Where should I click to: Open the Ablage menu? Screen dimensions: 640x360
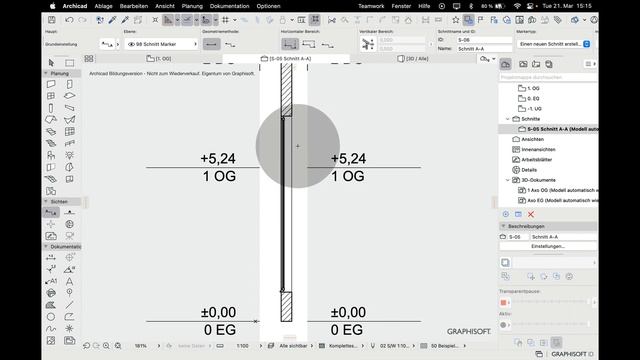(x=103, y=6)
